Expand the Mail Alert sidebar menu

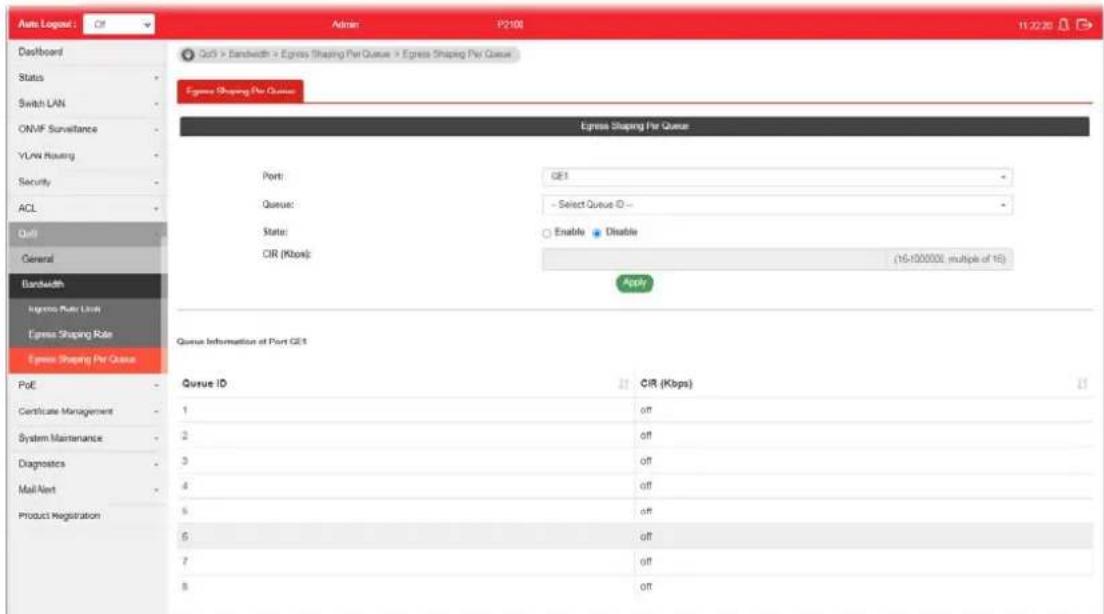[x=87, y=489]
